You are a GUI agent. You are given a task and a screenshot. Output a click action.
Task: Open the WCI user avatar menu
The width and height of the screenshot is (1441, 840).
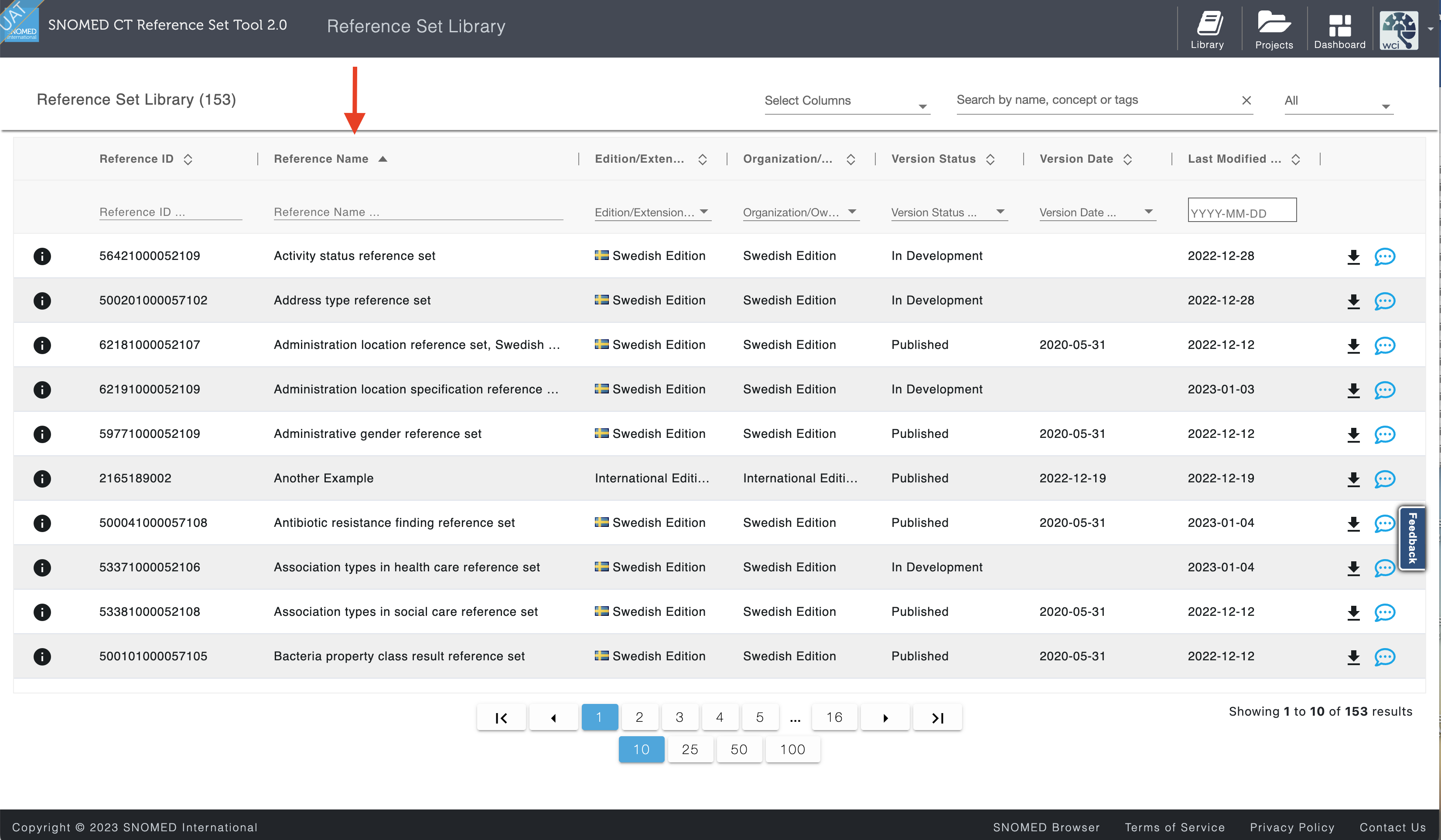pyautogui.click(x=1399, y=30)
